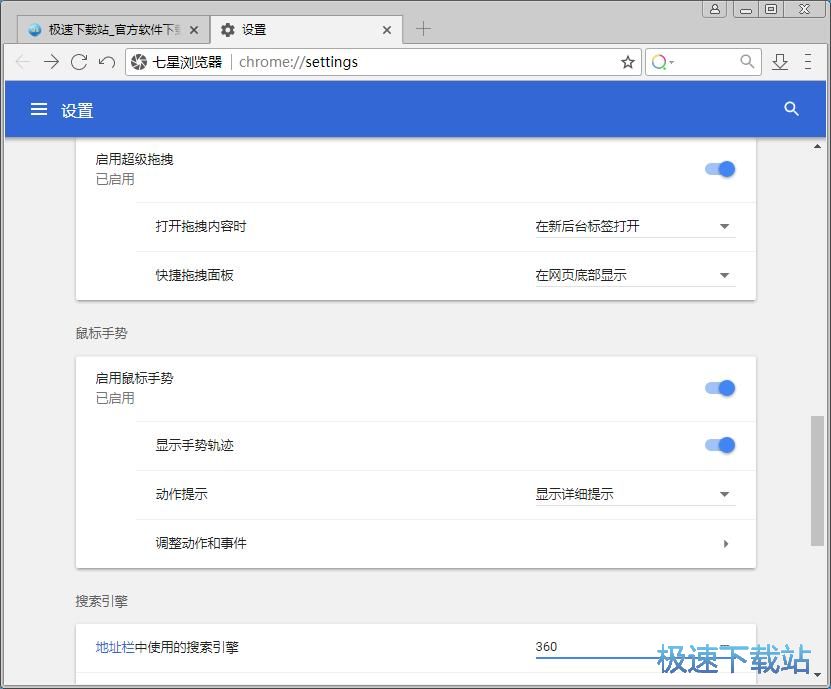The image size is (831, 689).
Task: Click the scrollbar up arrow
Action: pyautogui.click(x=817, y=146)
